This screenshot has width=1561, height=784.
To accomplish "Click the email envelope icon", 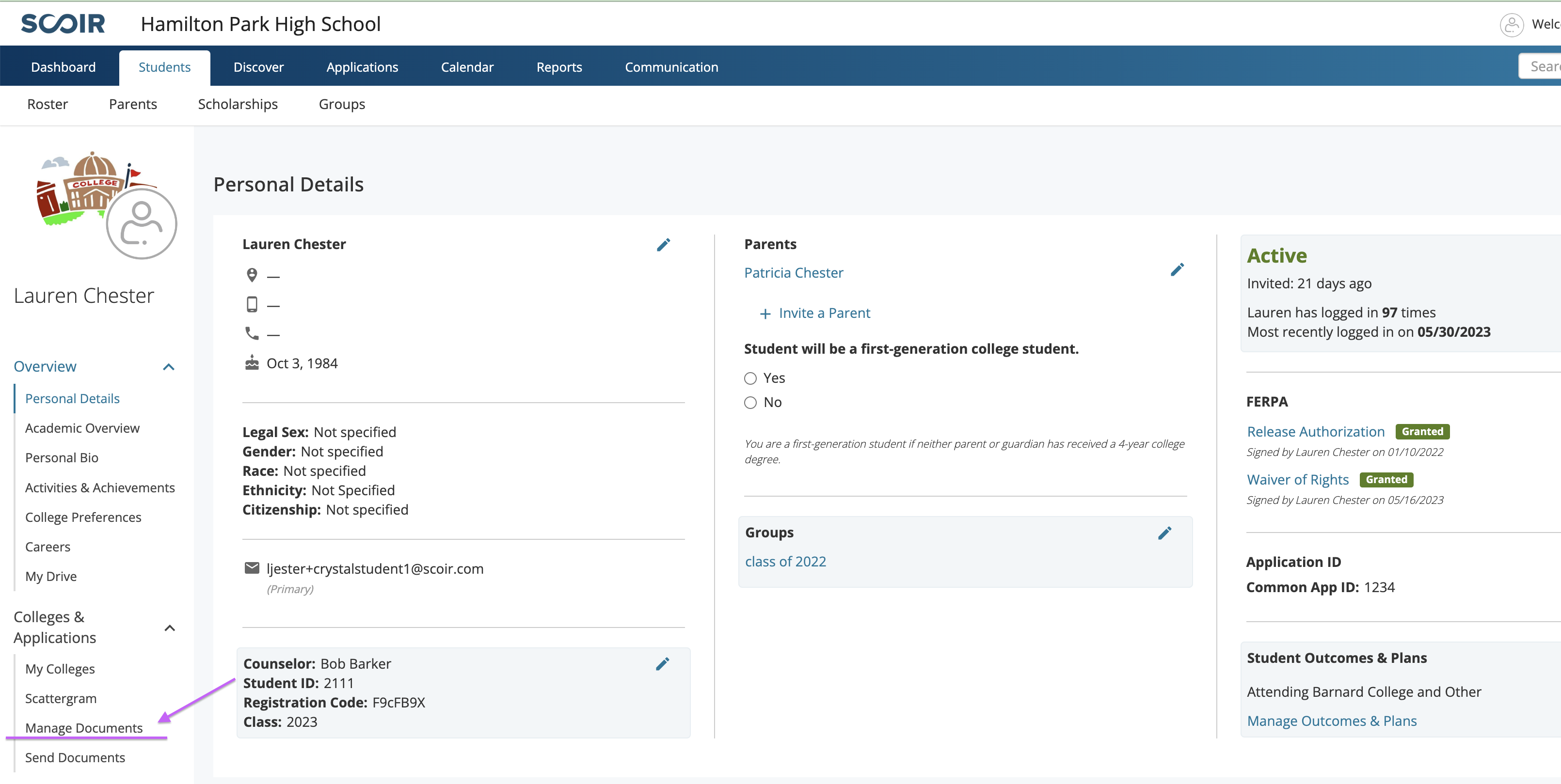I will [x=252, y=568].
